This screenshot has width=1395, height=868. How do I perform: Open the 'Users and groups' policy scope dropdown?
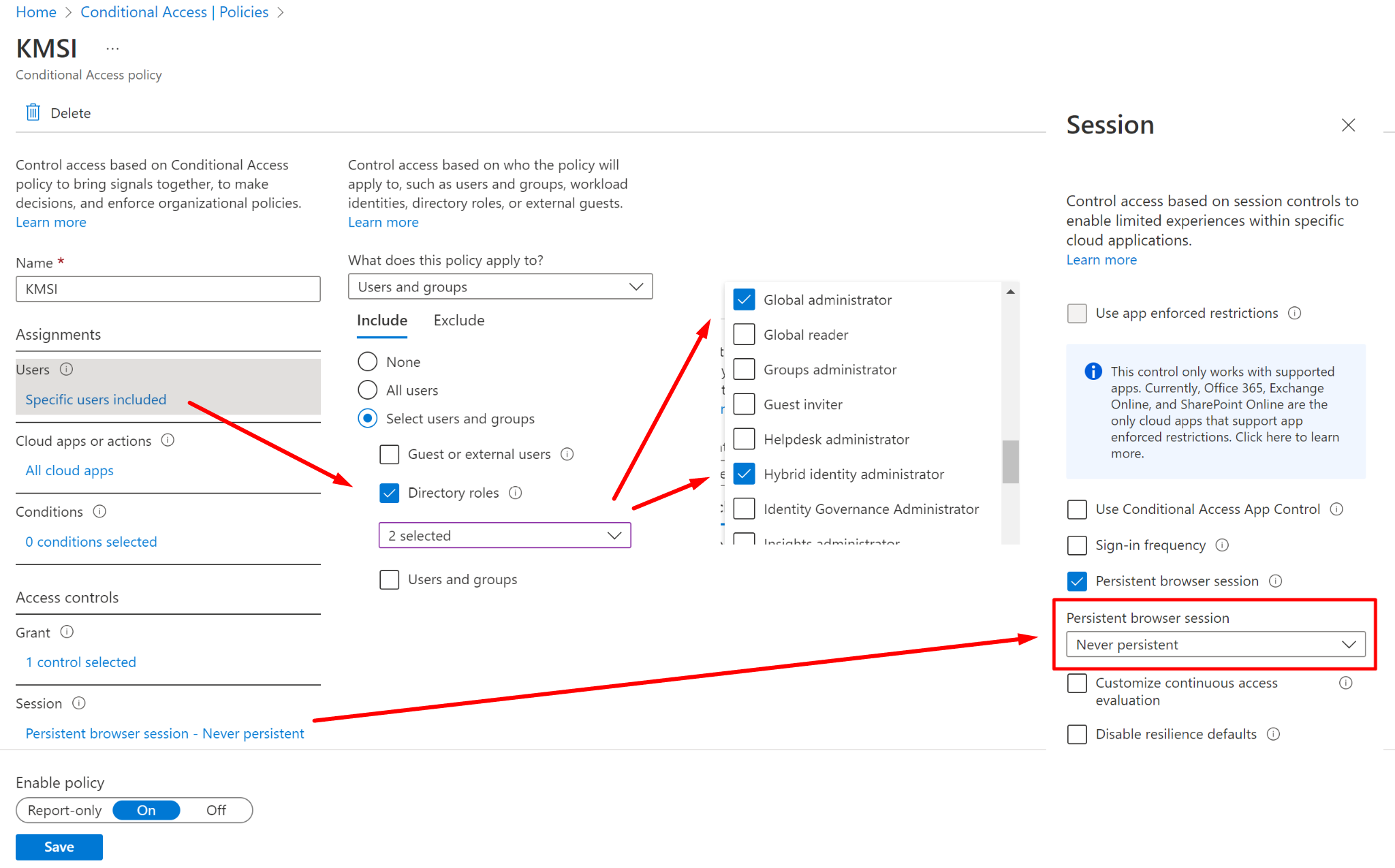tap(500, 287)
